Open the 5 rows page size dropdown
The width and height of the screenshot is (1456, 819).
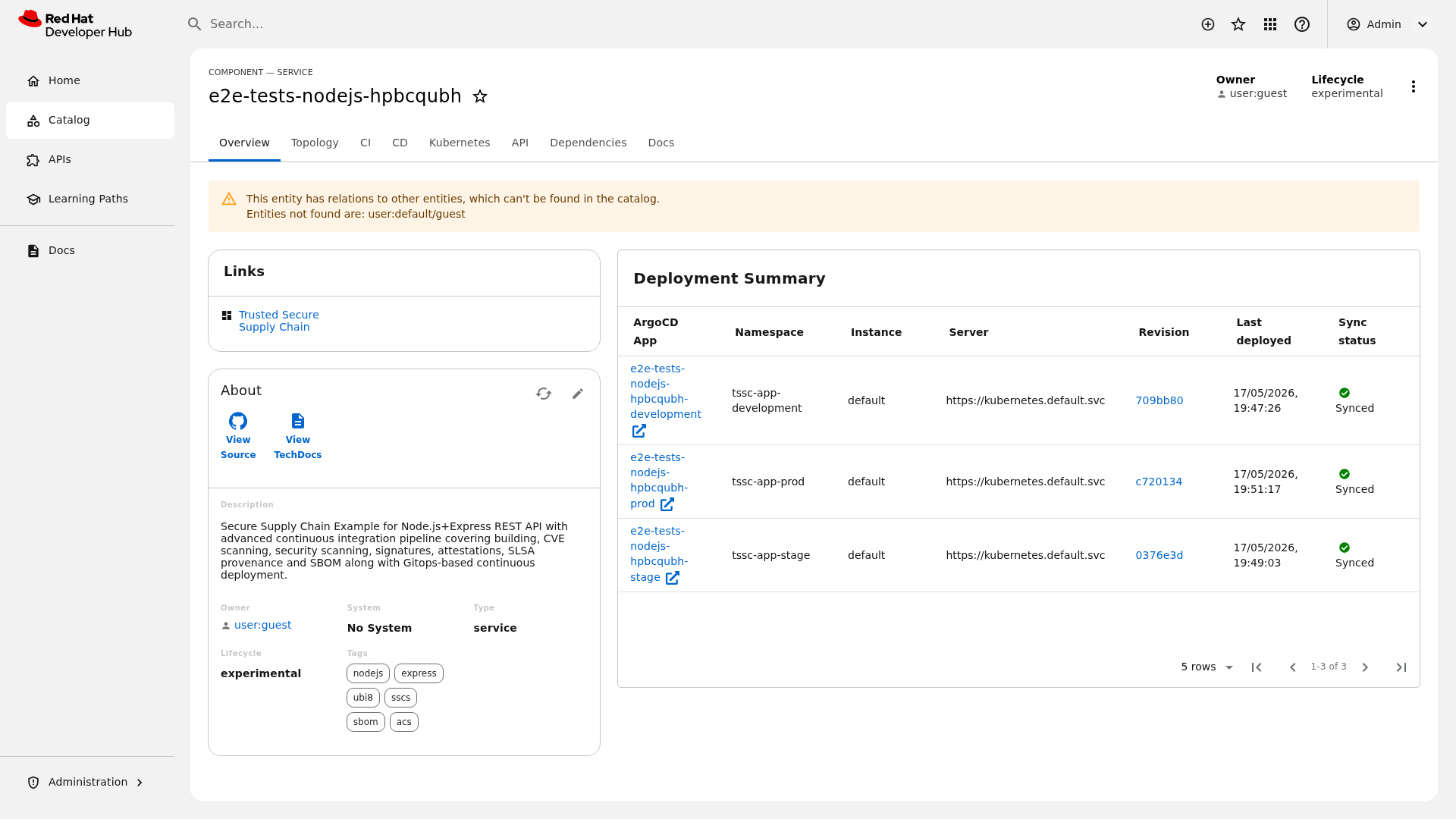(x=1207, y=667)
